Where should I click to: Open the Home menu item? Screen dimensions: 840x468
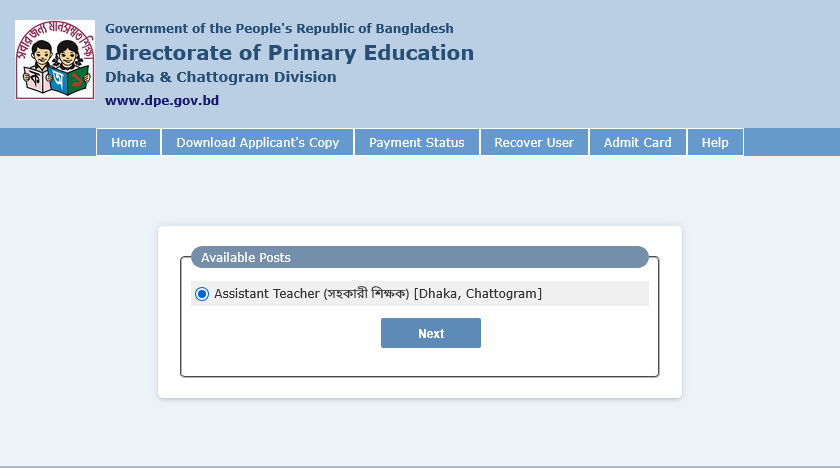click(129, 142)
